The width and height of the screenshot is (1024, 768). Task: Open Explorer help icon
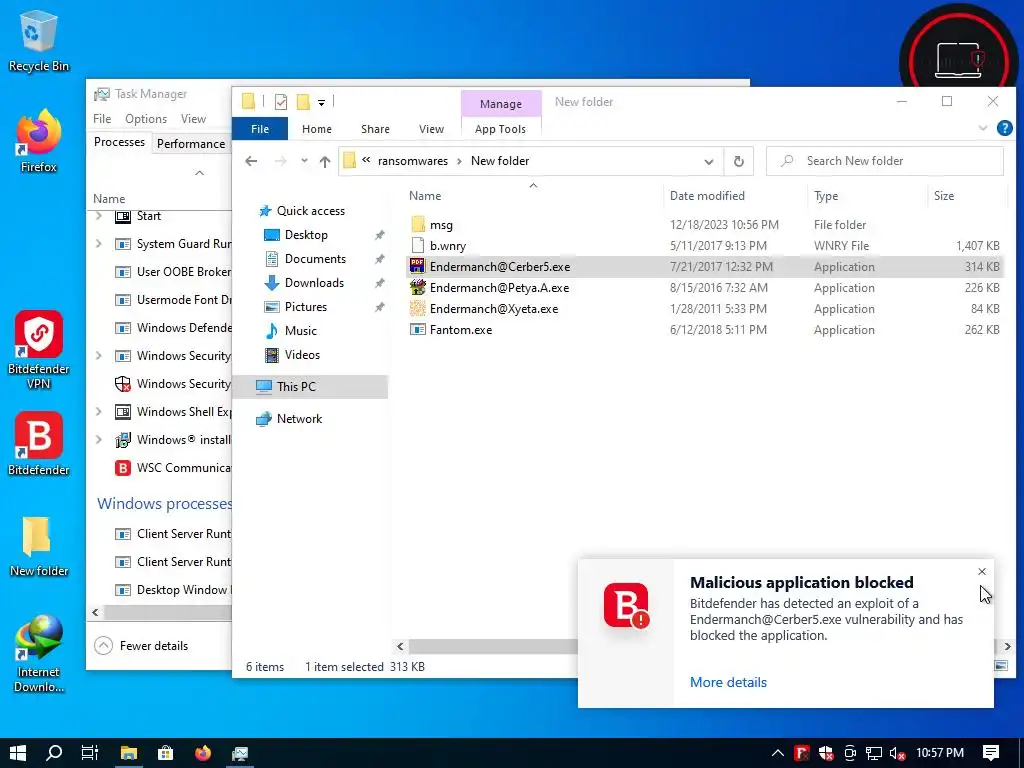click(x=1004, y=128)
